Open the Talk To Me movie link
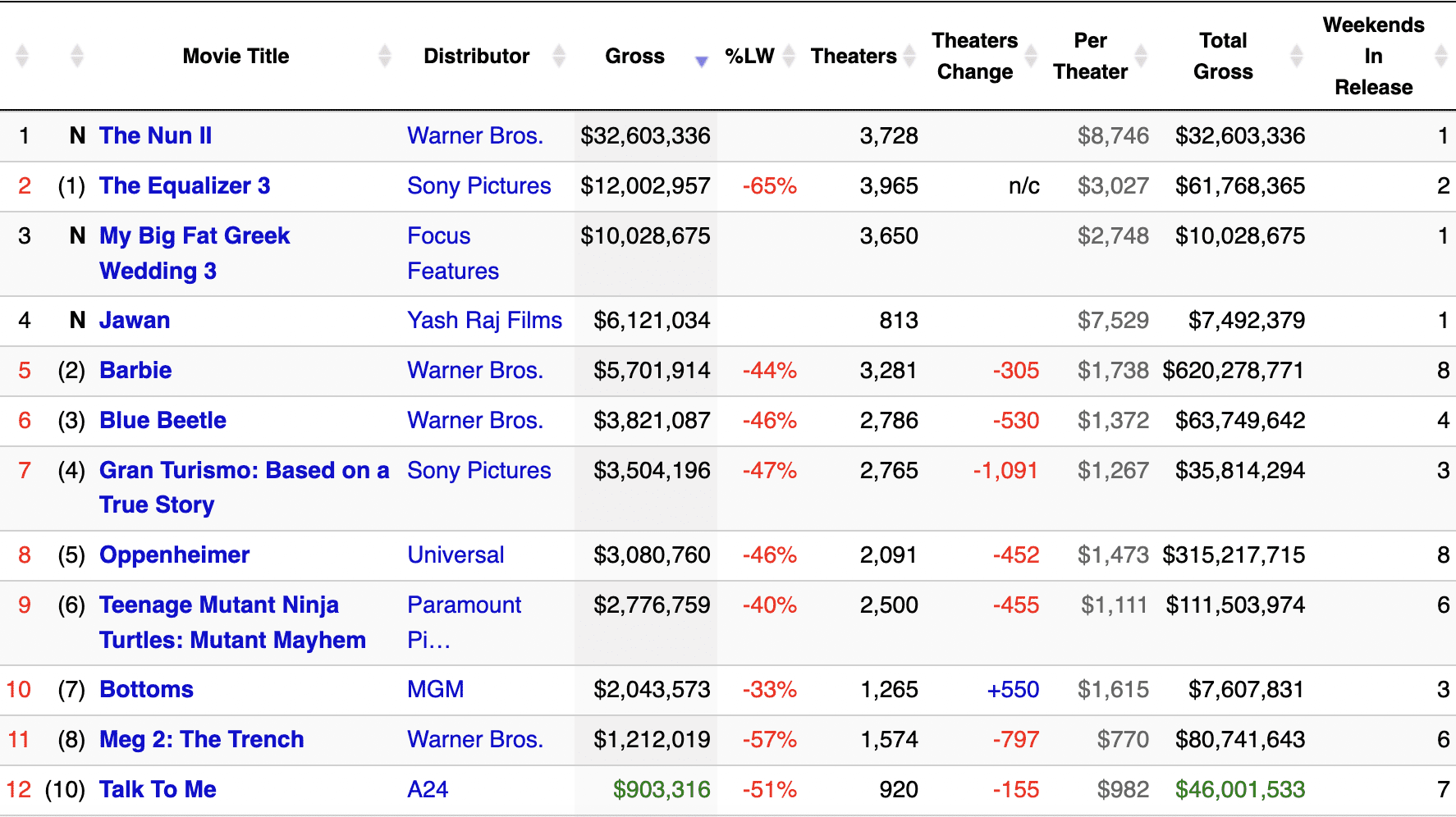Viewport: 1456px width, 817px height. (158, 789)
